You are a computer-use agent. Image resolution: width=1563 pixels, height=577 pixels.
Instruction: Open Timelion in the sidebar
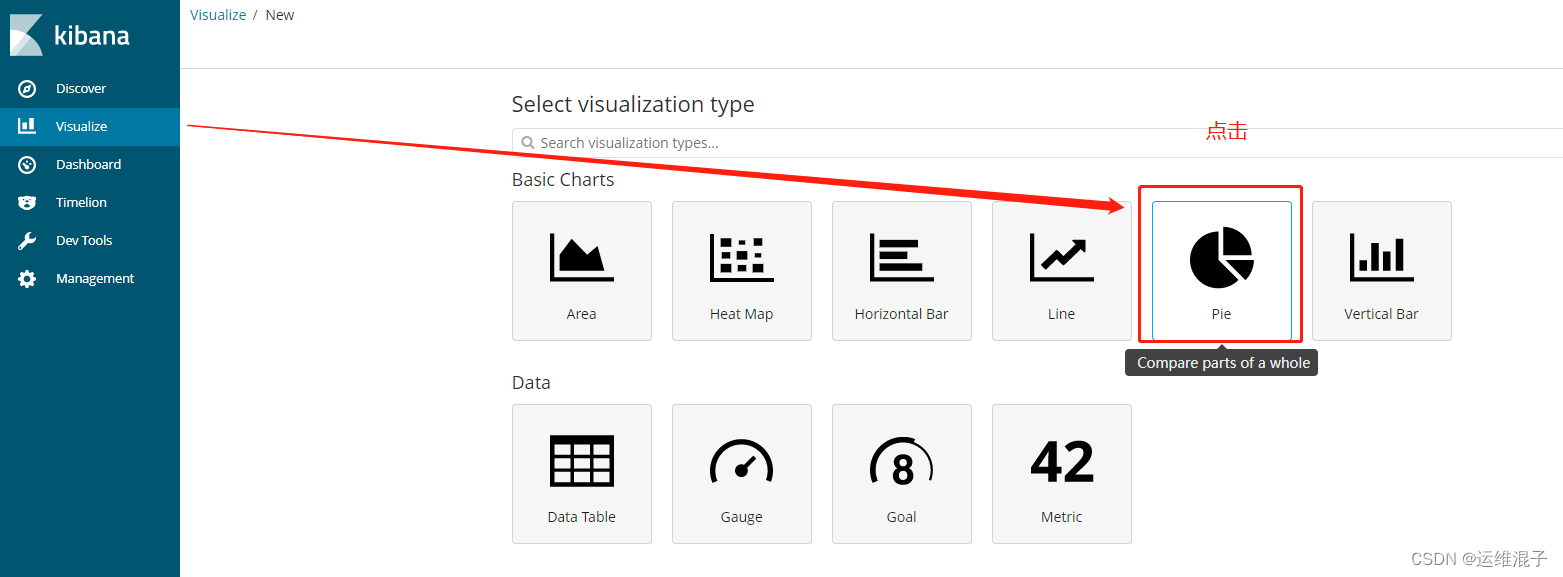coord(90,203)
